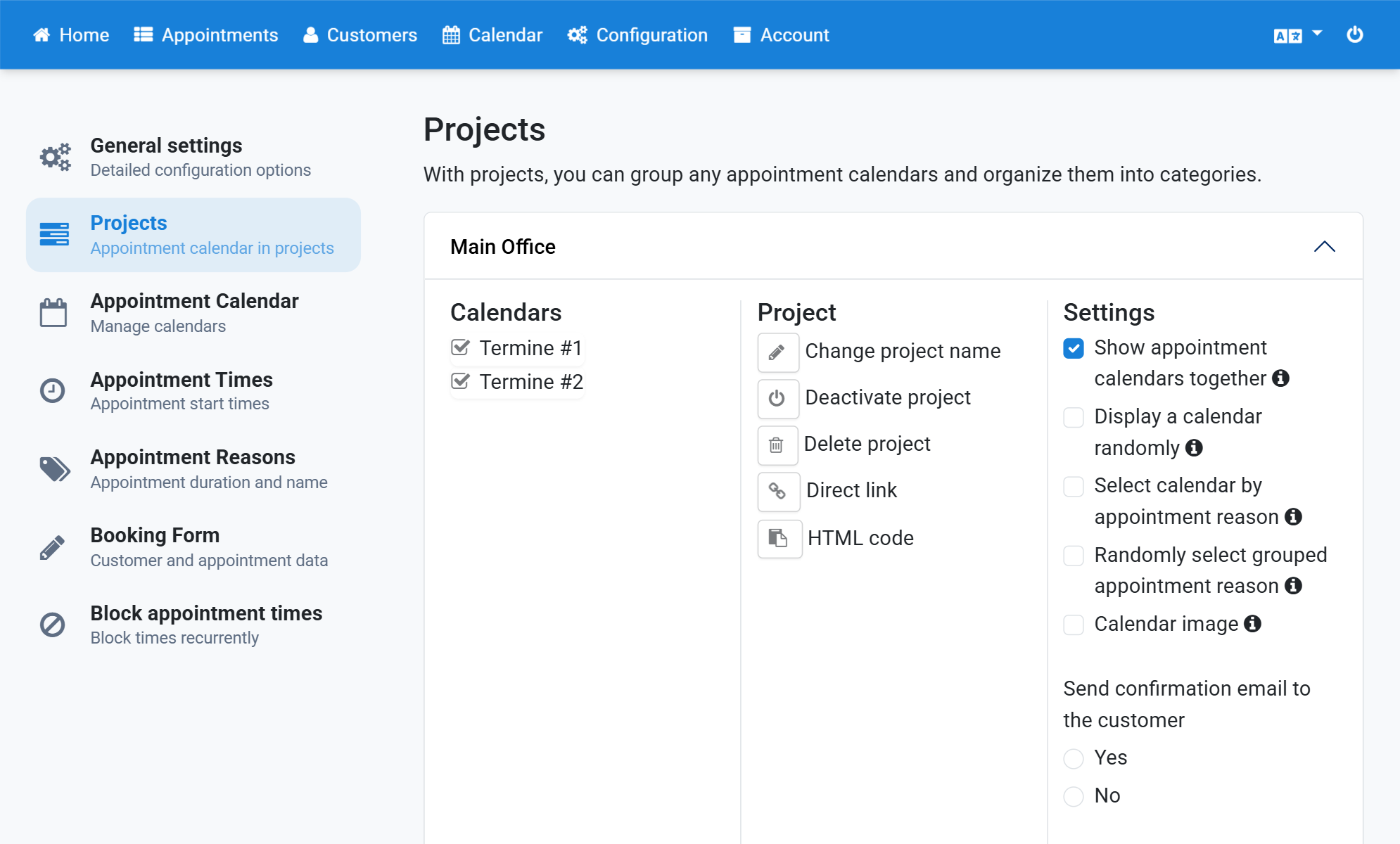The image size is (1400, 844).
Task: Open General settings in the sidebar
Action: [193, 157]
